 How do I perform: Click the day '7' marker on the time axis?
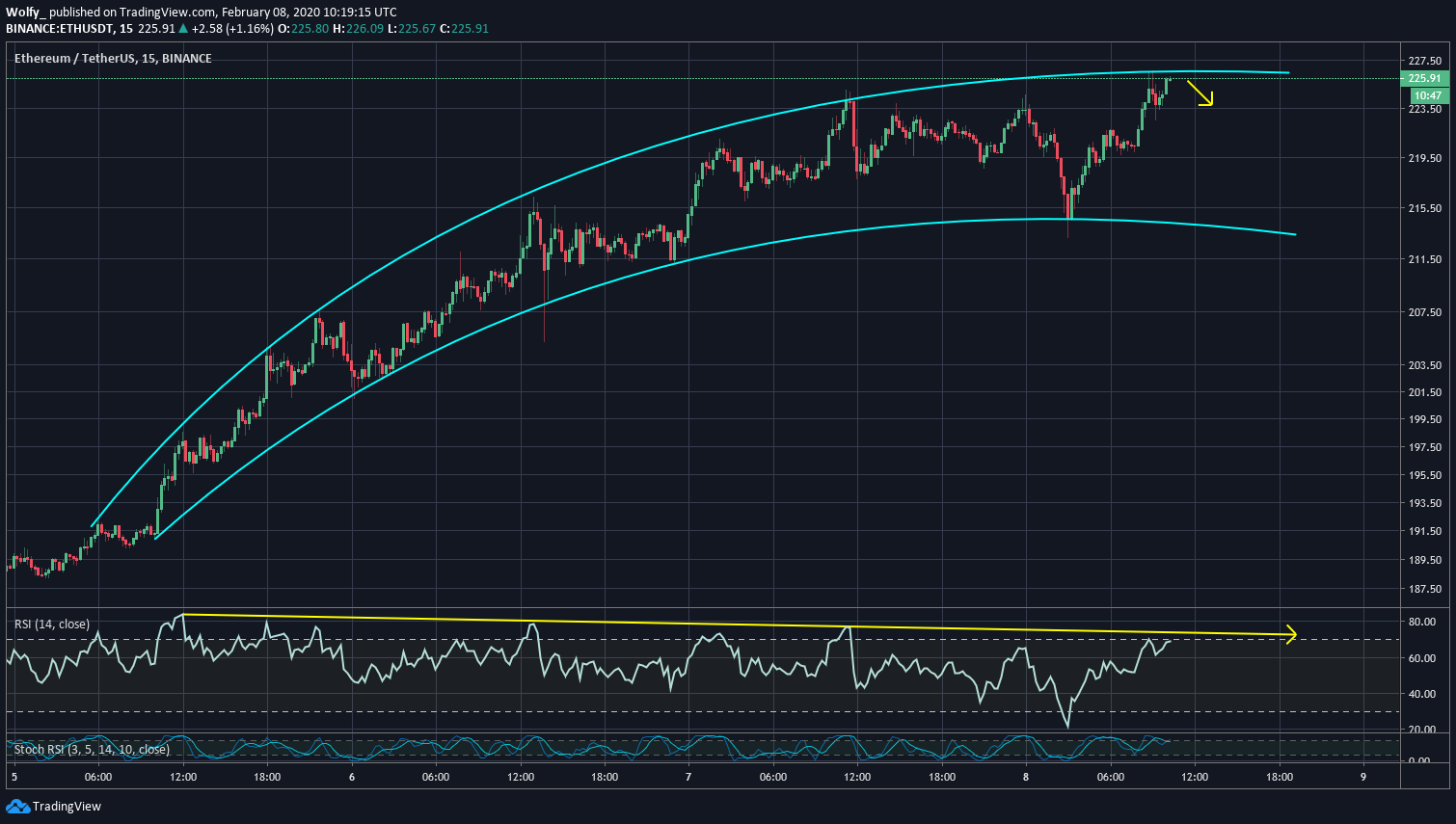(x=688, y=777)
